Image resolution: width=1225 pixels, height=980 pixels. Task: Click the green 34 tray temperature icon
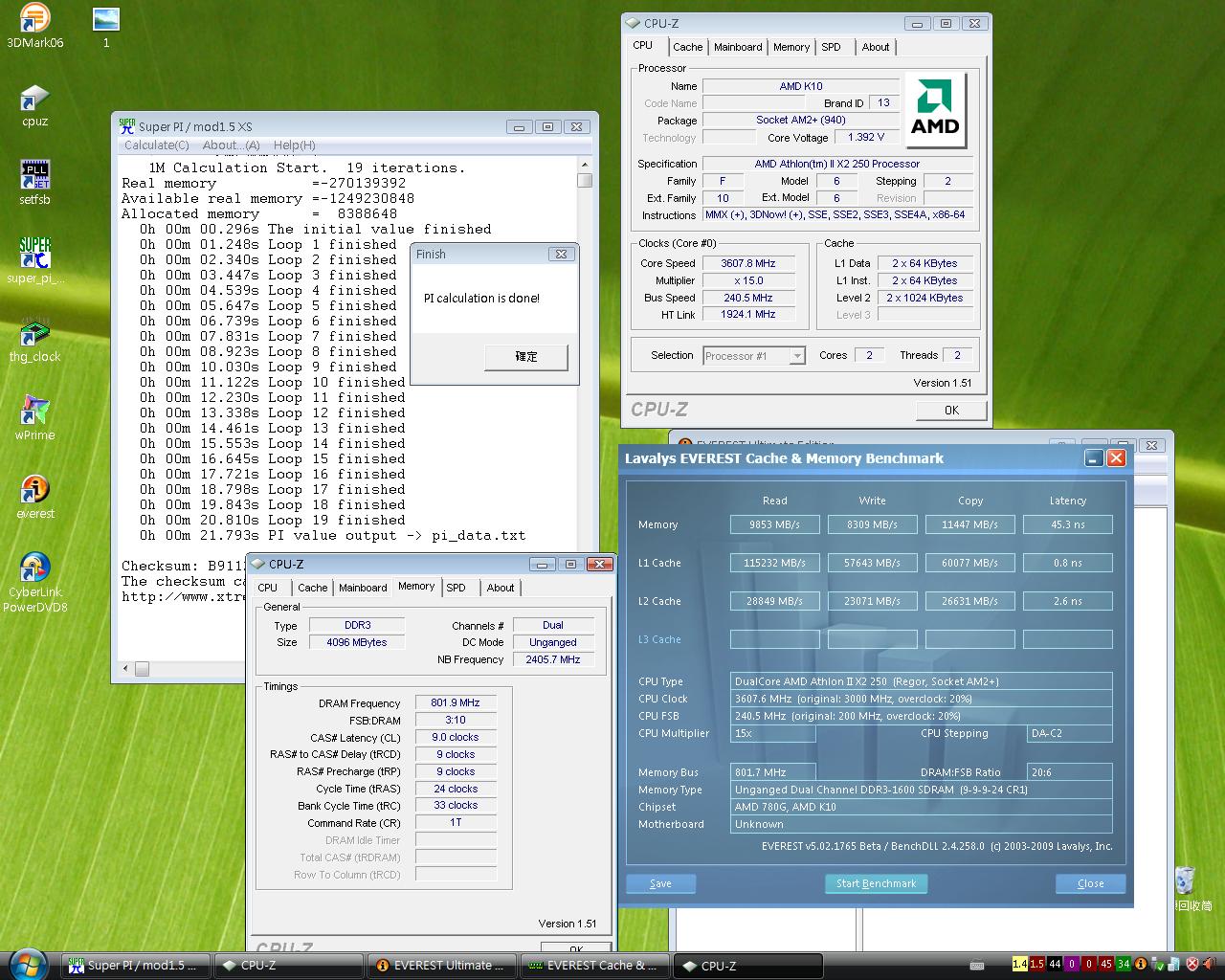(x=1124, y=964)
